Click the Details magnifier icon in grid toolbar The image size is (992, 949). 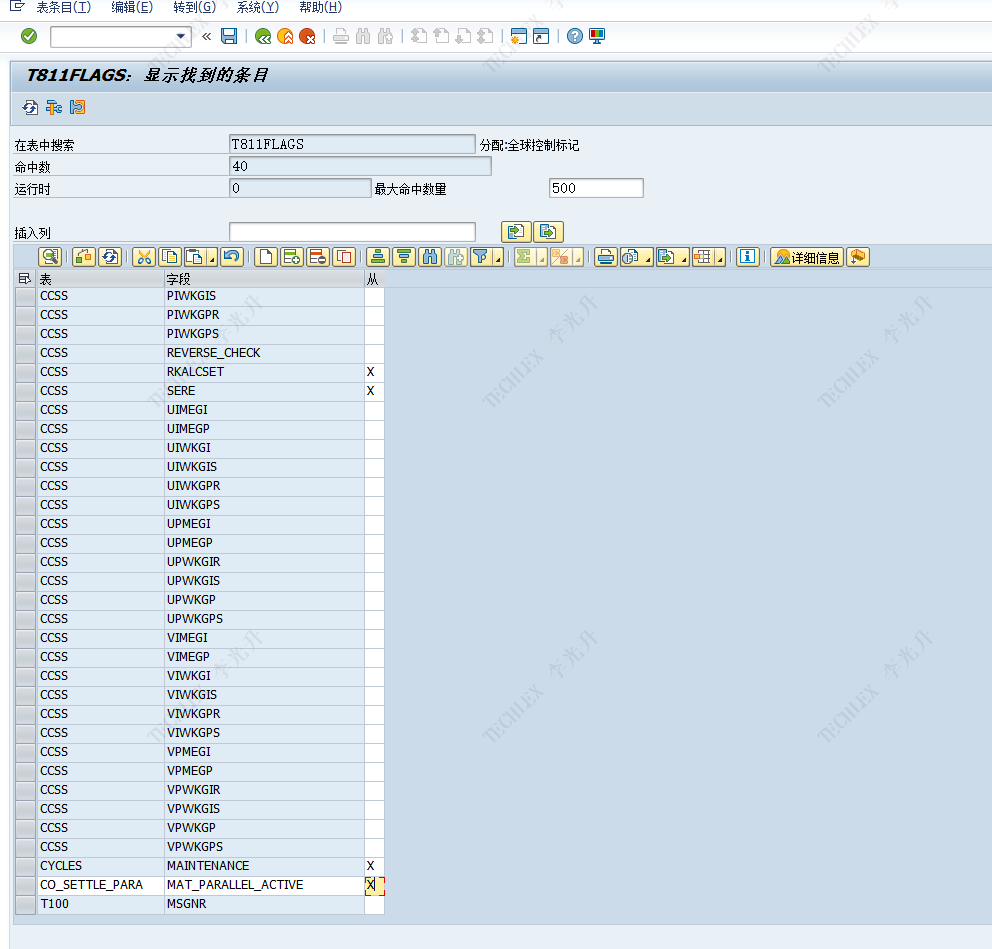tap(50, 257)
